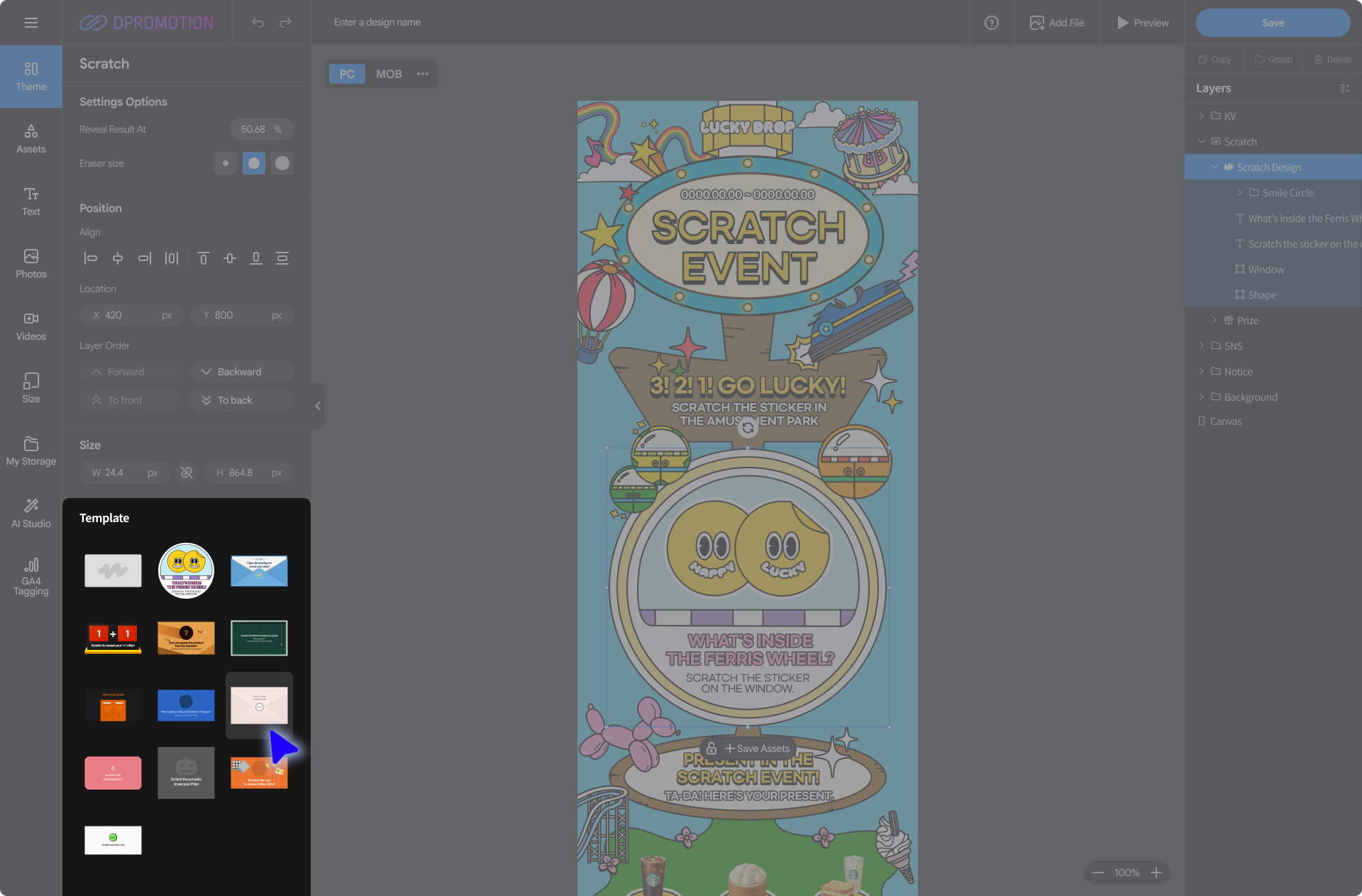Open My Storage in the sidebar

point(31,451)
